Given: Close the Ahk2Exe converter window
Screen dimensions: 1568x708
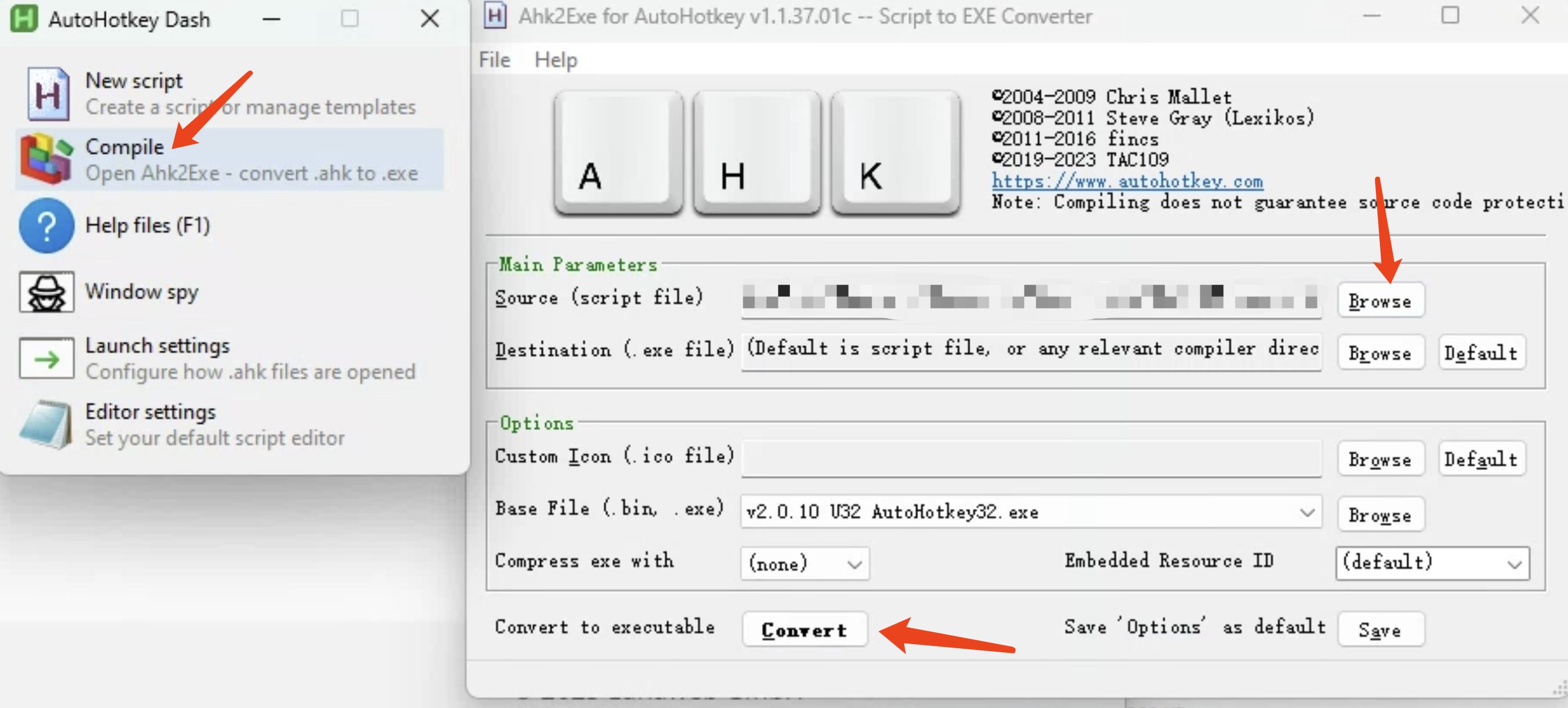Looking at the screenshot, I should pyautogui.click(x=1530, y=15).
